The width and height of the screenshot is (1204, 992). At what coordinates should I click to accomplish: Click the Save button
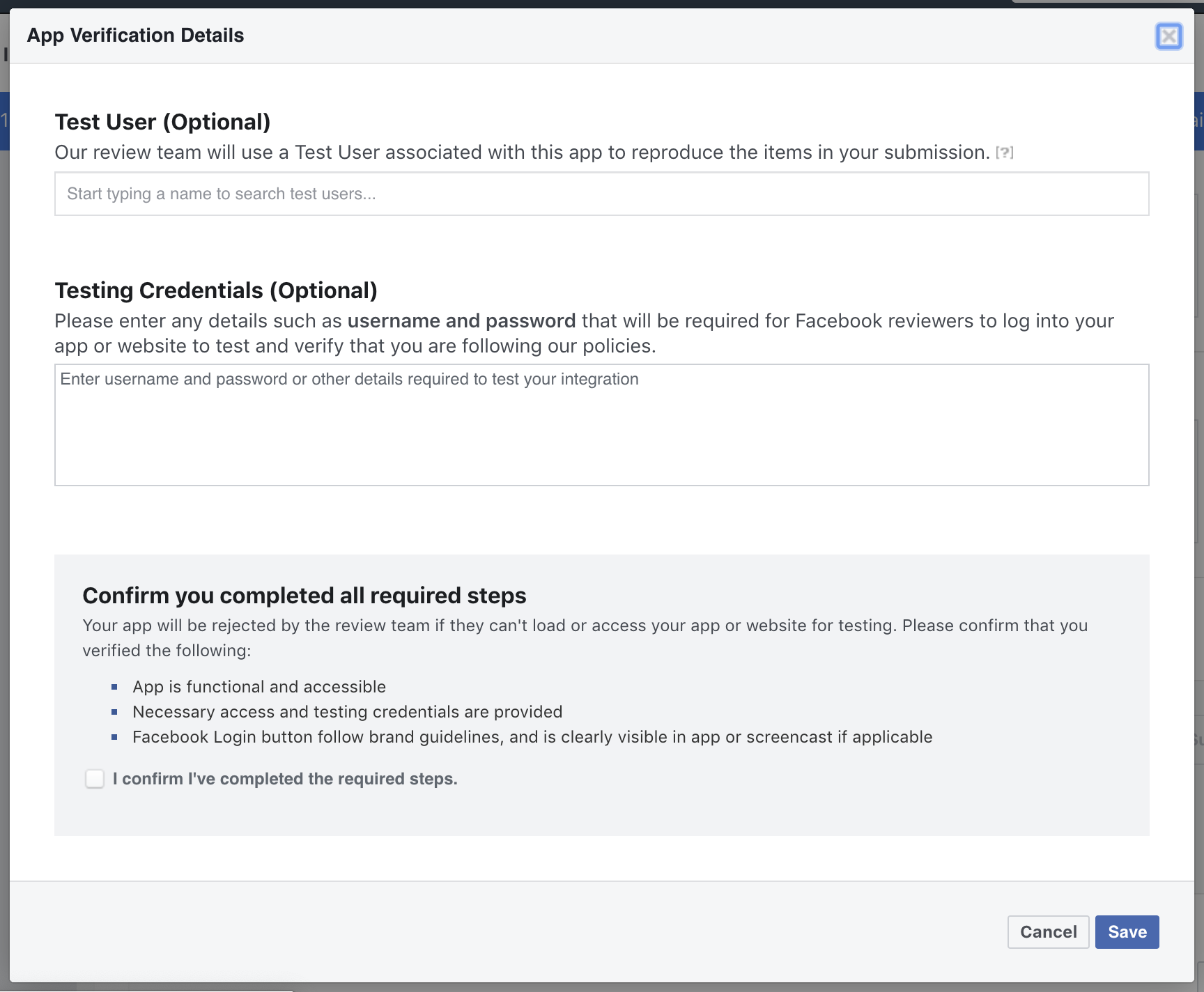1127,931
